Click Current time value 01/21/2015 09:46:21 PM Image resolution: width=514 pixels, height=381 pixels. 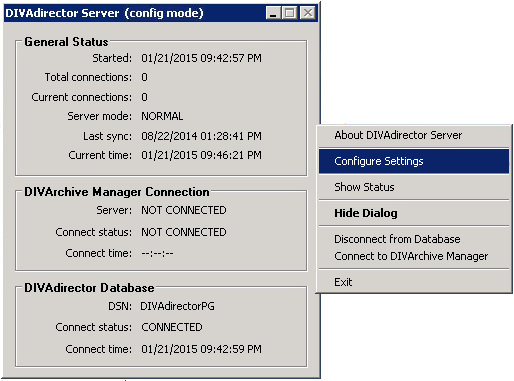[x=201, y=155]
